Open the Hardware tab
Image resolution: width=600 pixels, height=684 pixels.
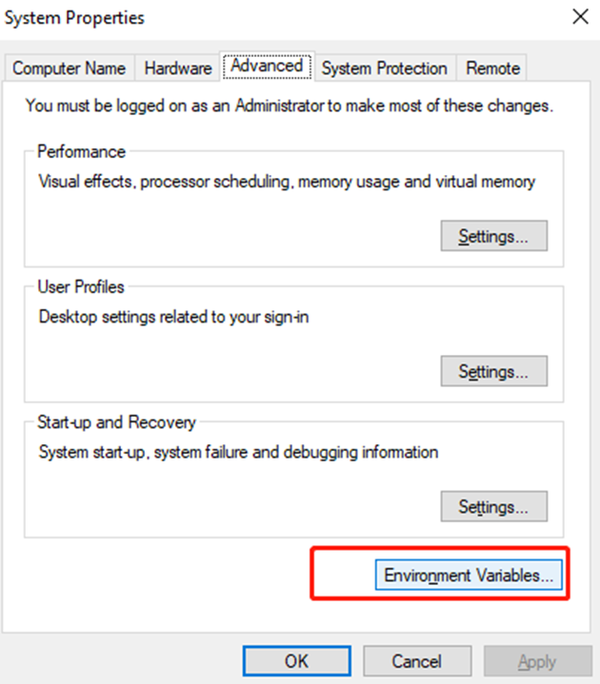(178, 68)
